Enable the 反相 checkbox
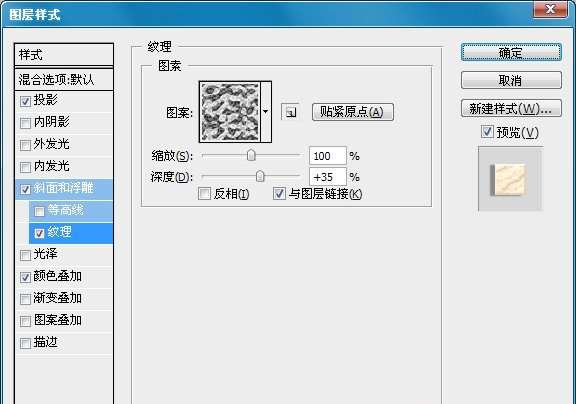Screen dimensions: 576x404 [204, 194]
